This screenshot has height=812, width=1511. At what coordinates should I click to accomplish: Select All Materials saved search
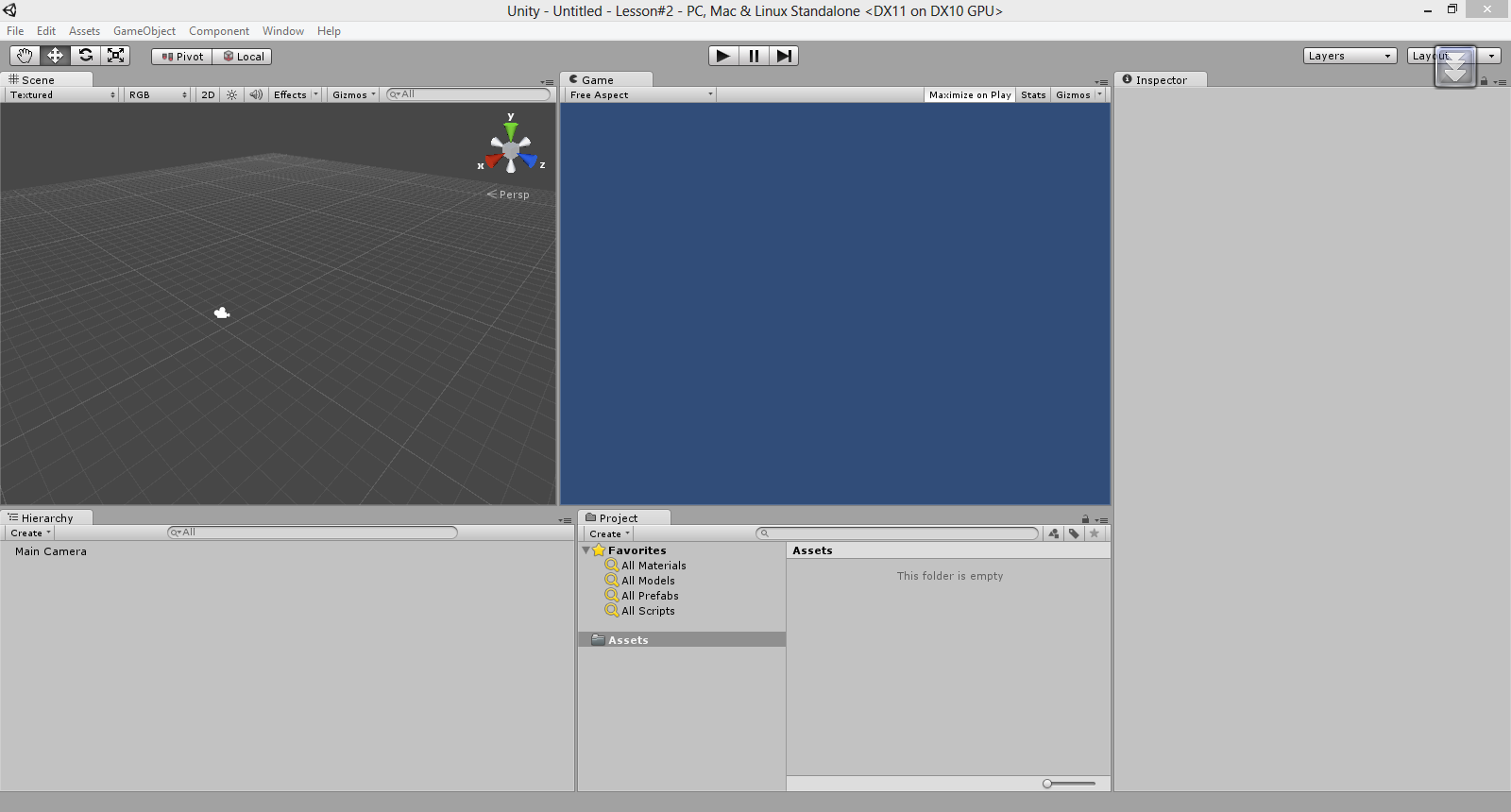point(654,566)
